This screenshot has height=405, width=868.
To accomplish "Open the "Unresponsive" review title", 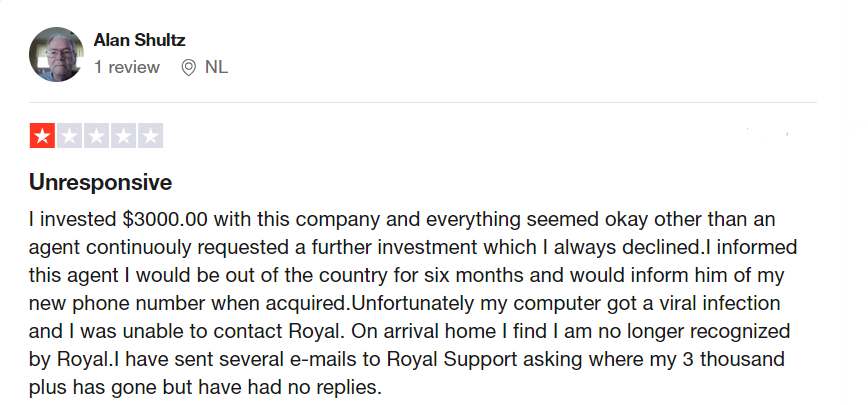I will pos(100,183).
